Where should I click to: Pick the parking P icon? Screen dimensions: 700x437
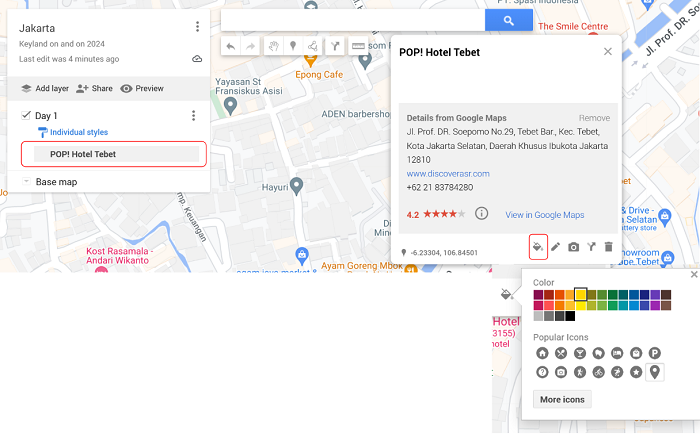654,354
